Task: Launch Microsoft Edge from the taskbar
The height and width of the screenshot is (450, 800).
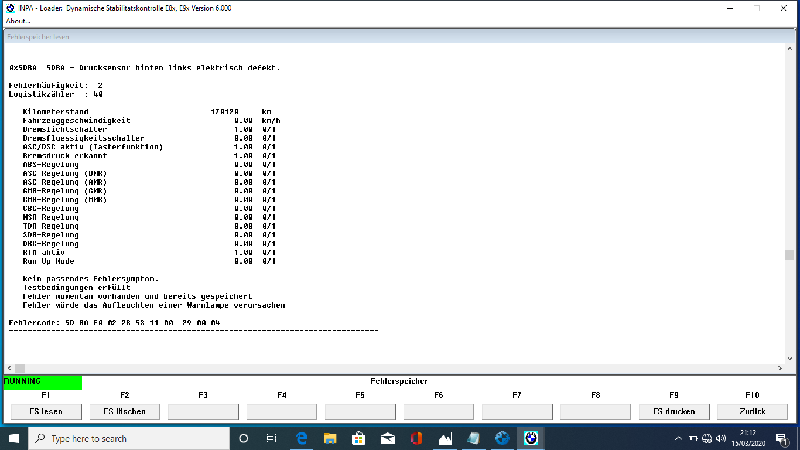Action: point(302,438)
